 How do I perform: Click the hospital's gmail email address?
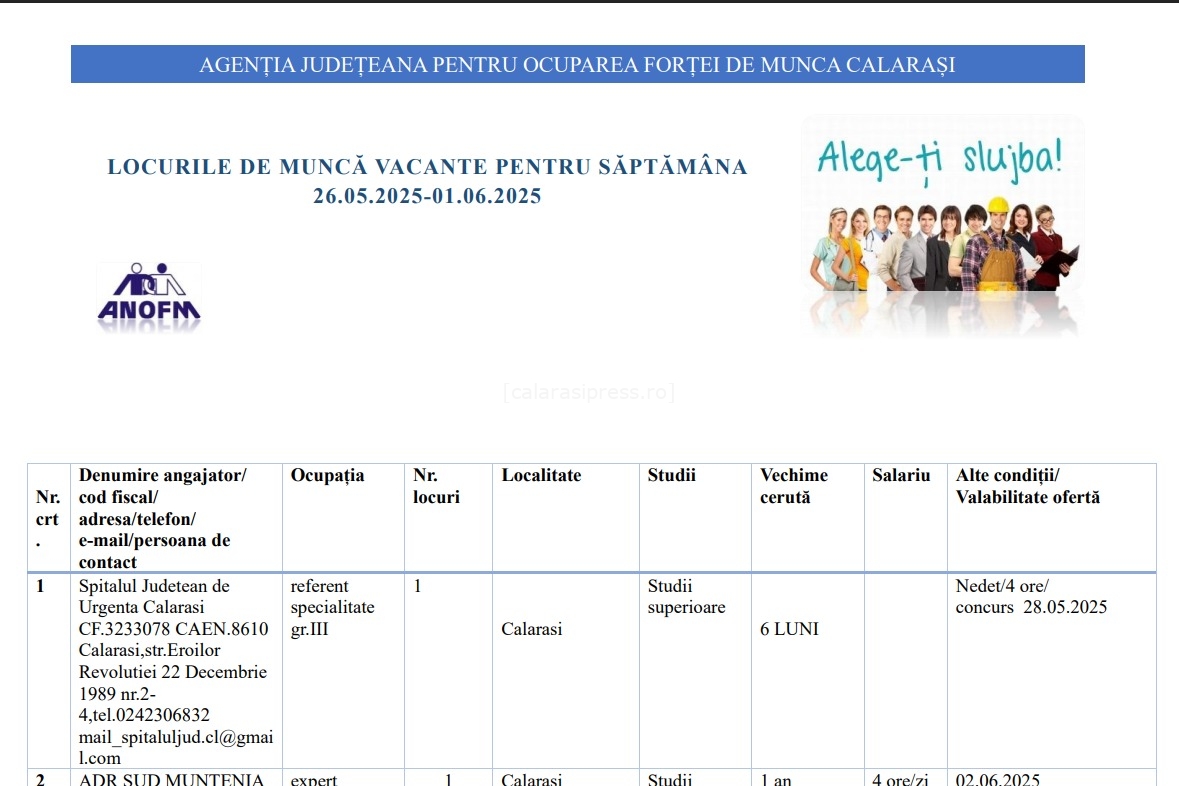[x=176, y=747]
